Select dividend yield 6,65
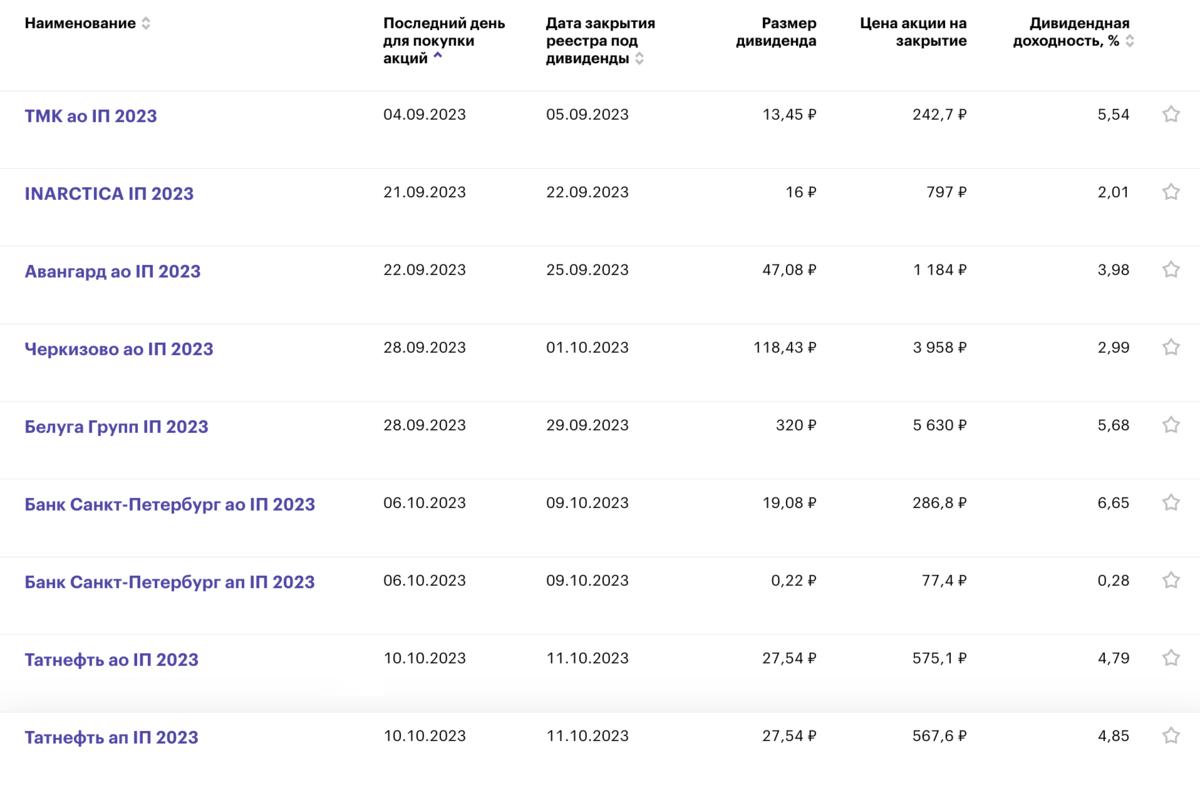The image size is (1200, 788). coord(1113,503)
